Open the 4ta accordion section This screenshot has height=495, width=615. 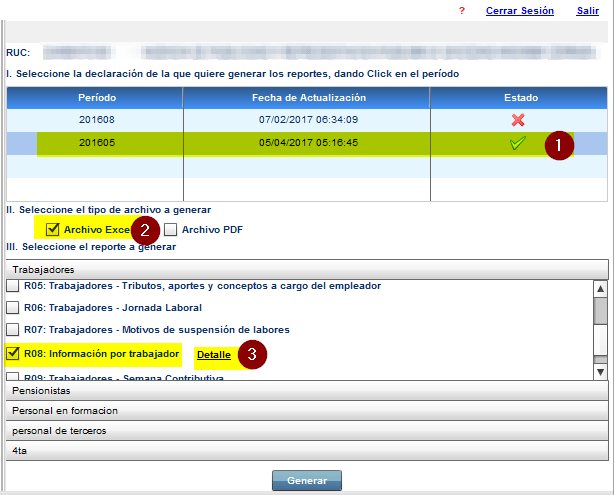pos(305,451)
